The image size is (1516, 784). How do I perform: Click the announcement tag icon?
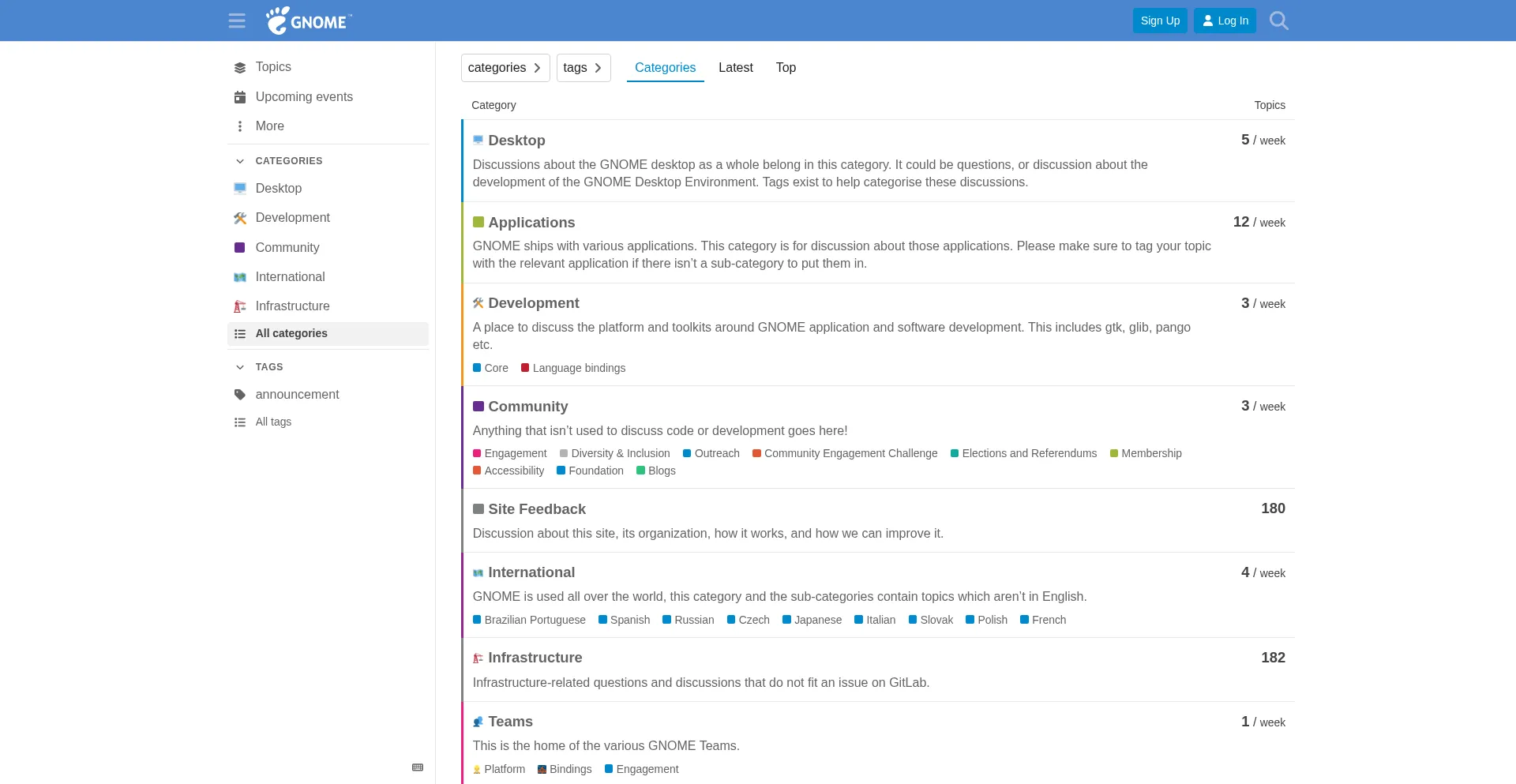pyautogui.click(x=240, y=395)
